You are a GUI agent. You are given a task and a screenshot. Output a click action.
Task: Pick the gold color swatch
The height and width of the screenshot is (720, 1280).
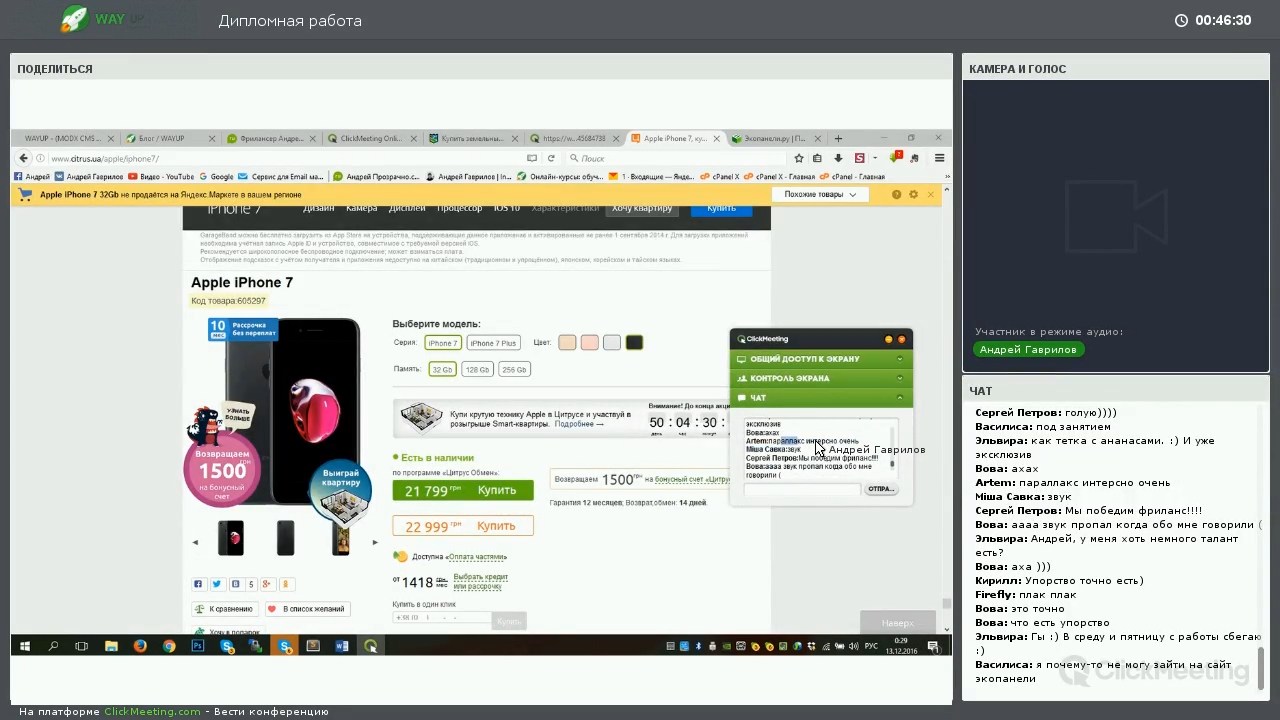[567, 343]
